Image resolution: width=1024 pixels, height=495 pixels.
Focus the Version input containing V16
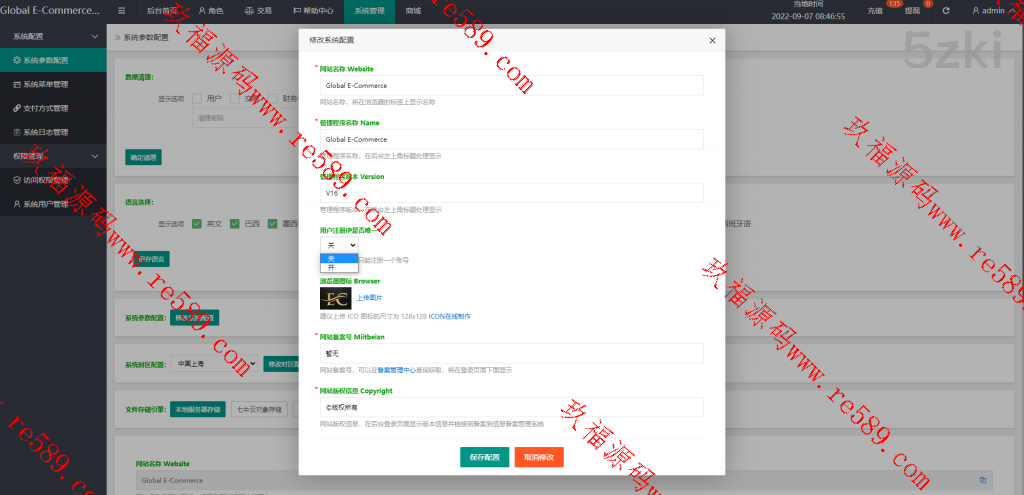tap(511, 193)
